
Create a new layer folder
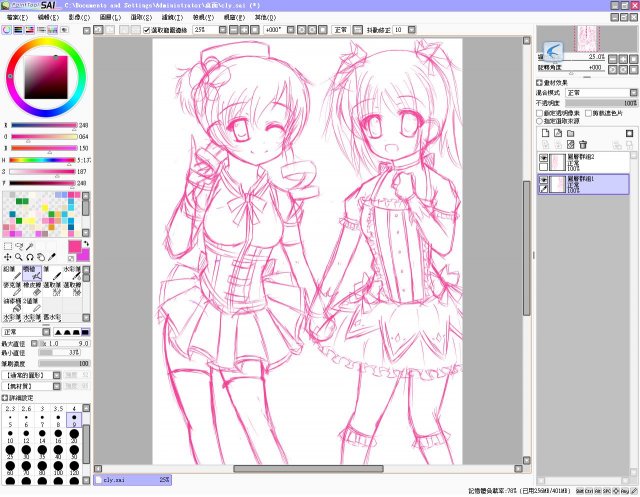coord(571,131)
